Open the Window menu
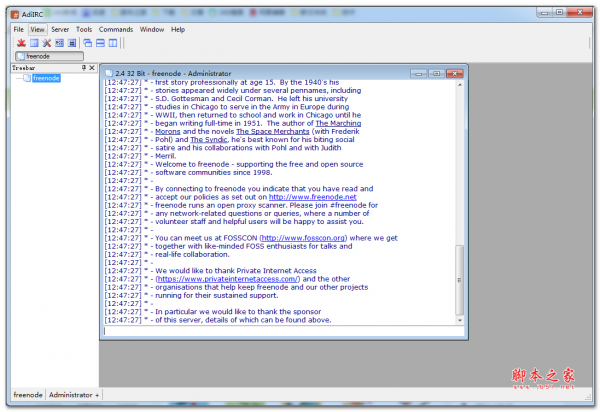This screenshot has width=600, height=412. tap(152, 29)
